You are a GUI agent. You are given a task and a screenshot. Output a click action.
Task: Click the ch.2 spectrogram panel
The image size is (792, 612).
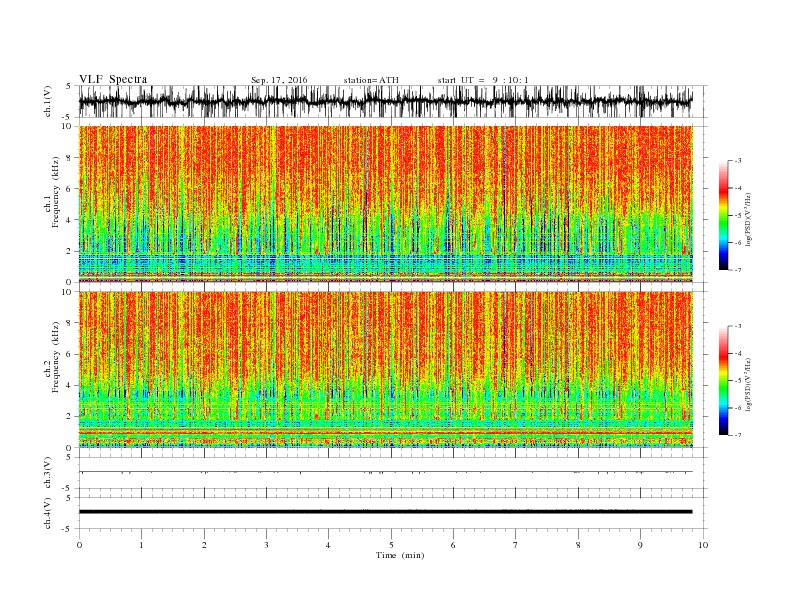386,369
